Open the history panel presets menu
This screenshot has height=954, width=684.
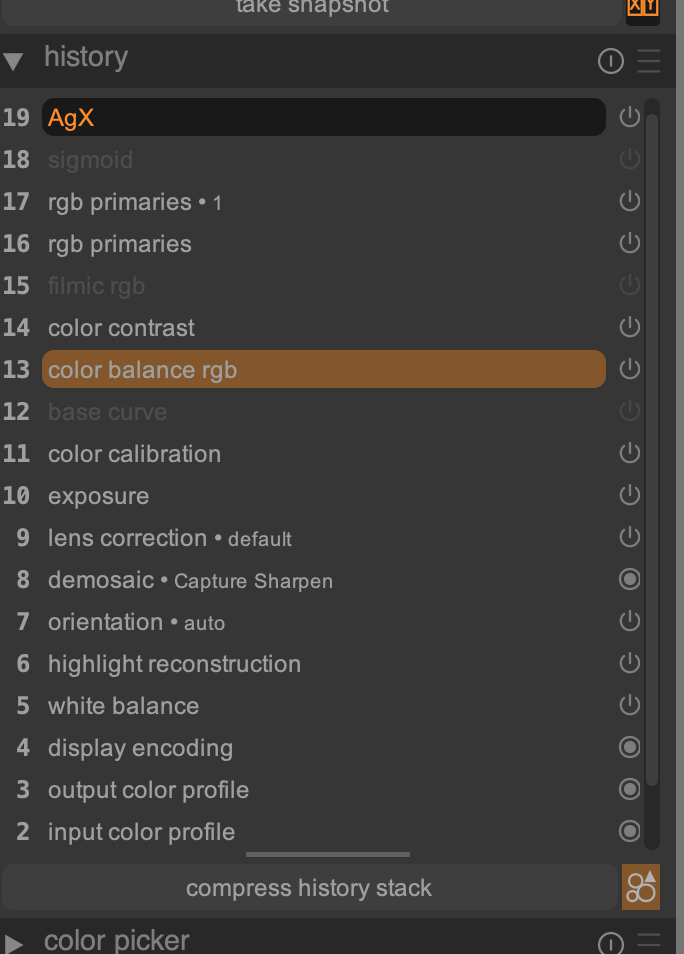click(649, 62)
